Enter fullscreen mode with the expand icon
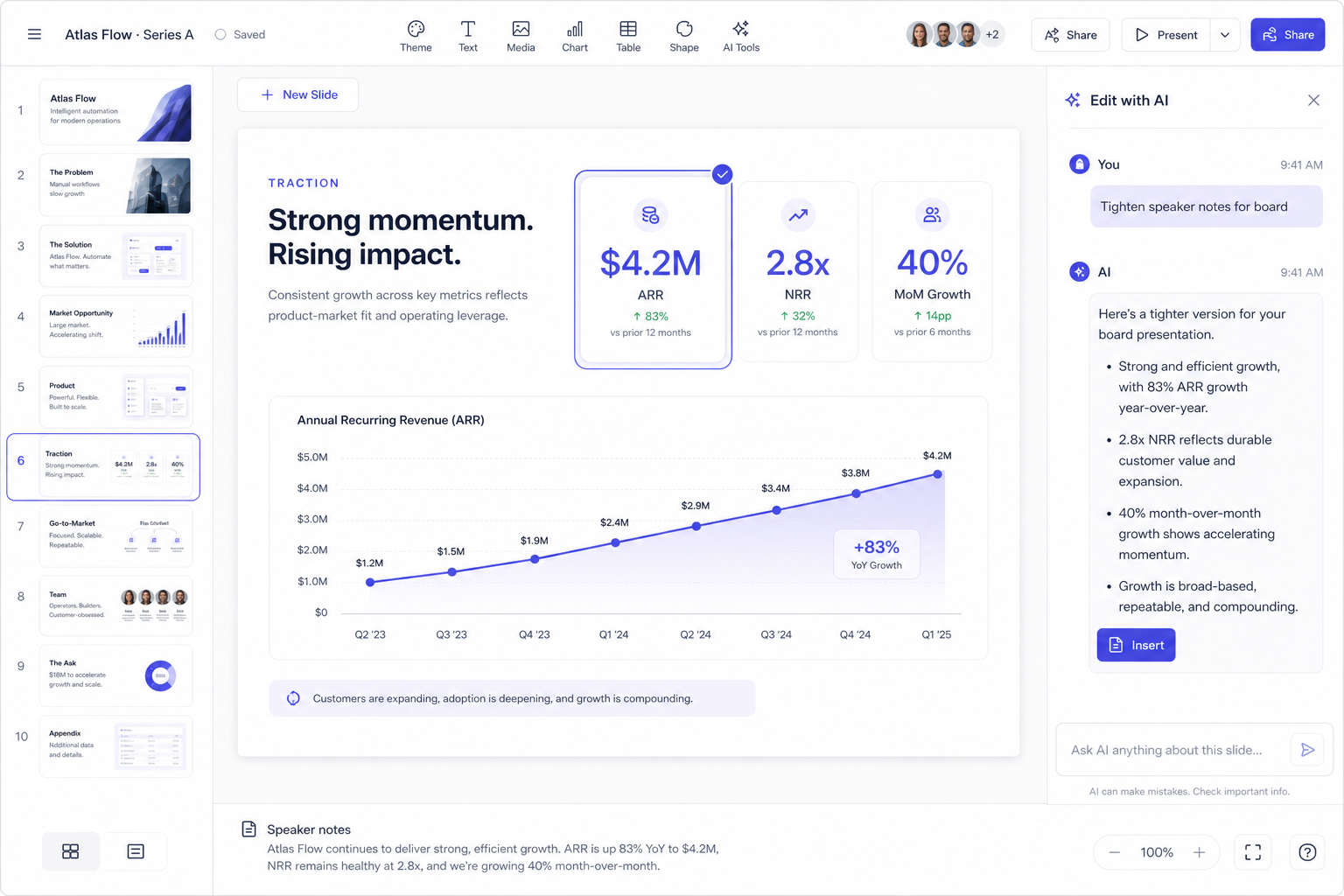 [x=1253, y=852]
